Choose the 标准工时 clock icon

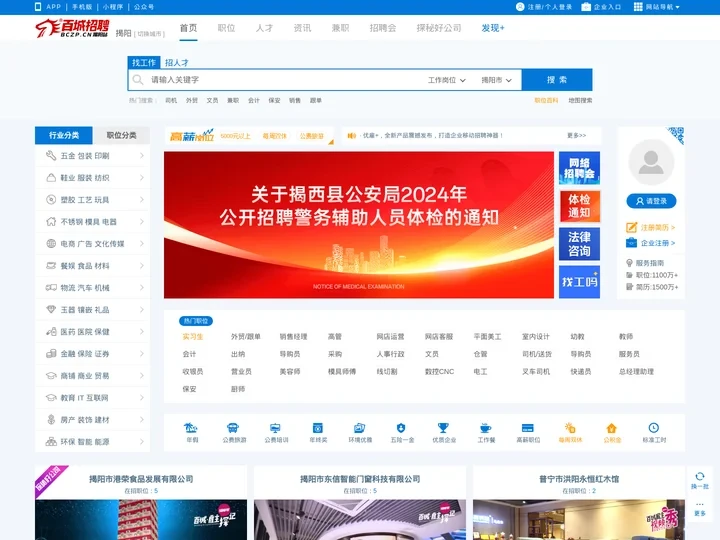(654, 428)
